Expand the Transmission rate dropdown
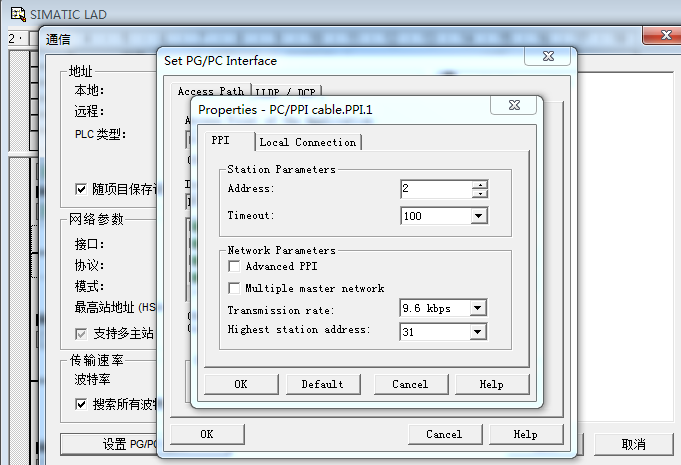The width and height of the screenshot is (681, 465). pyautogui.click(x=478, y=309)
